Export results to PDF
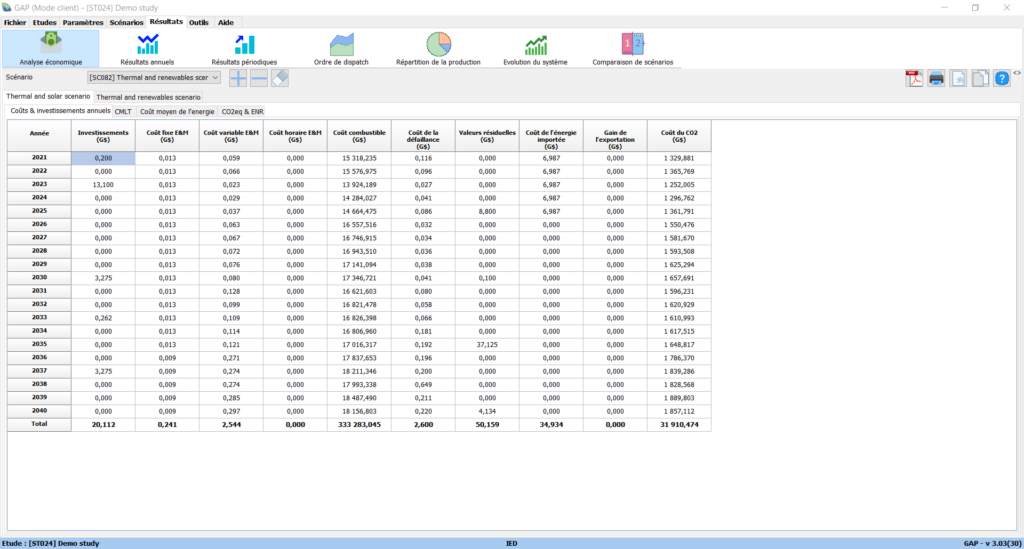Viewport: 1024px width, 549px height. (x=914, y=79)
